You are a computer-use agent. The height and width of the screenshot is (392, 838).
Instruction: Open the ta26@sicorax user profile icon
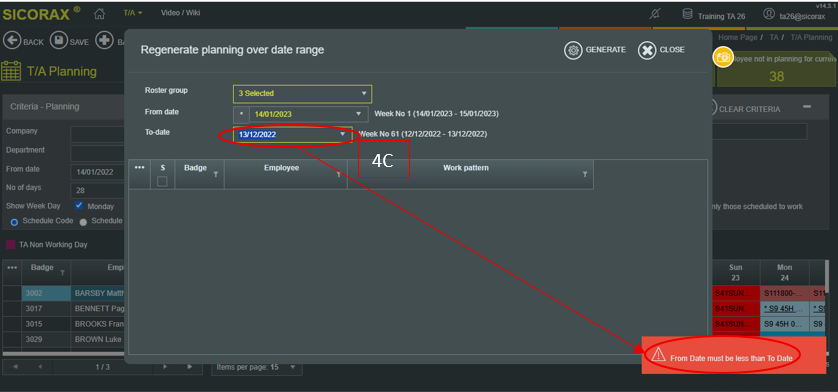769,14
